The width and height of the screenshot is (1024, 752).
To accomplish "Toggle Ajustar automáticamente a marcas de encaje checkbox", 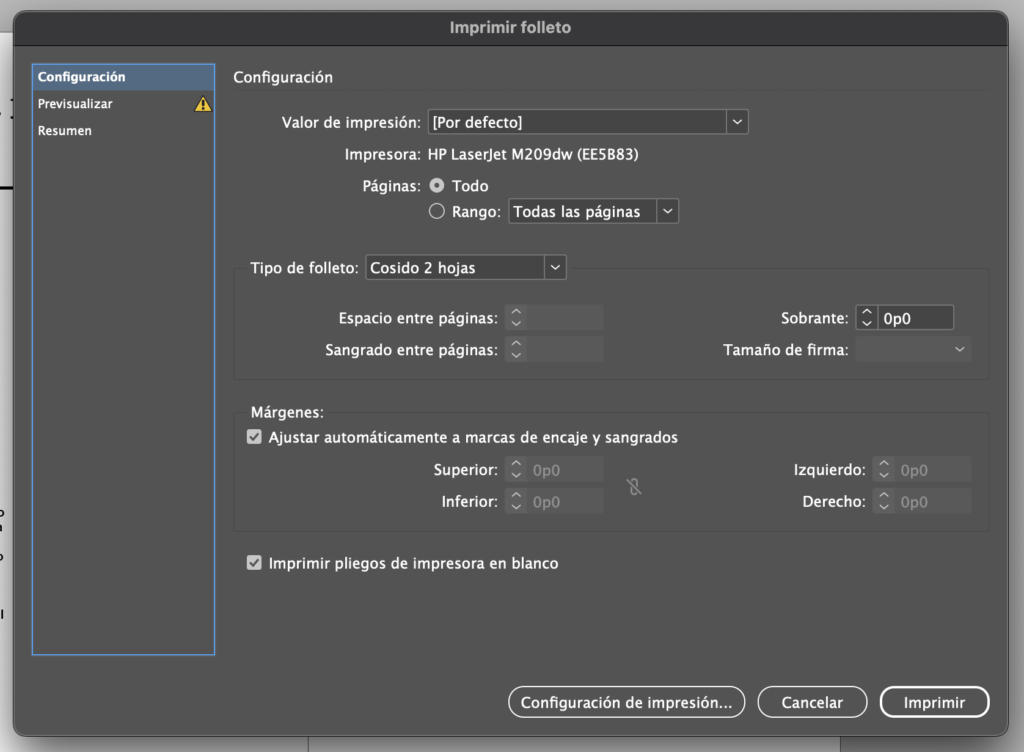I will [254, 437].
